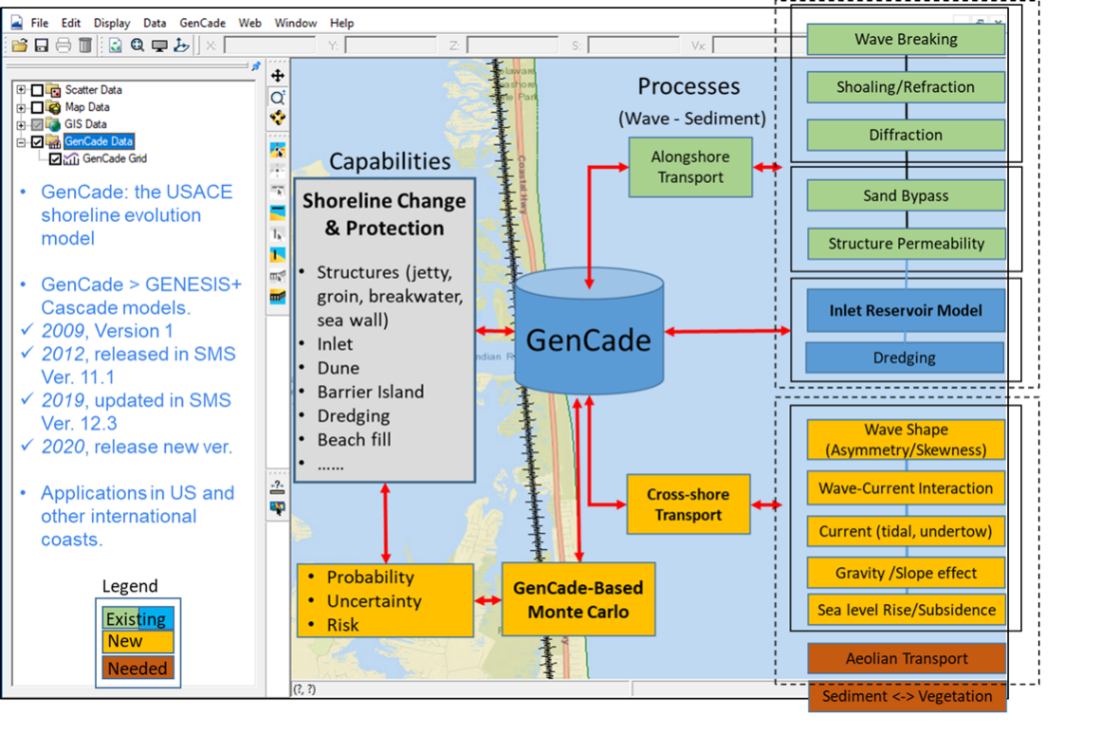Uncheck the GenCade Data checkbox
Image resolution: width=1100 pixels, height=736 pixels.
point(38,142)
